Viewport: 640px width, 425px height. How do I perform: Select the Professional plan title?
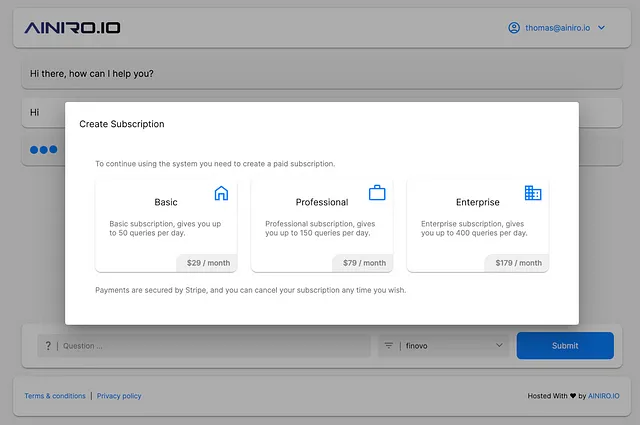pyautogui.click(x=322, y=202)
